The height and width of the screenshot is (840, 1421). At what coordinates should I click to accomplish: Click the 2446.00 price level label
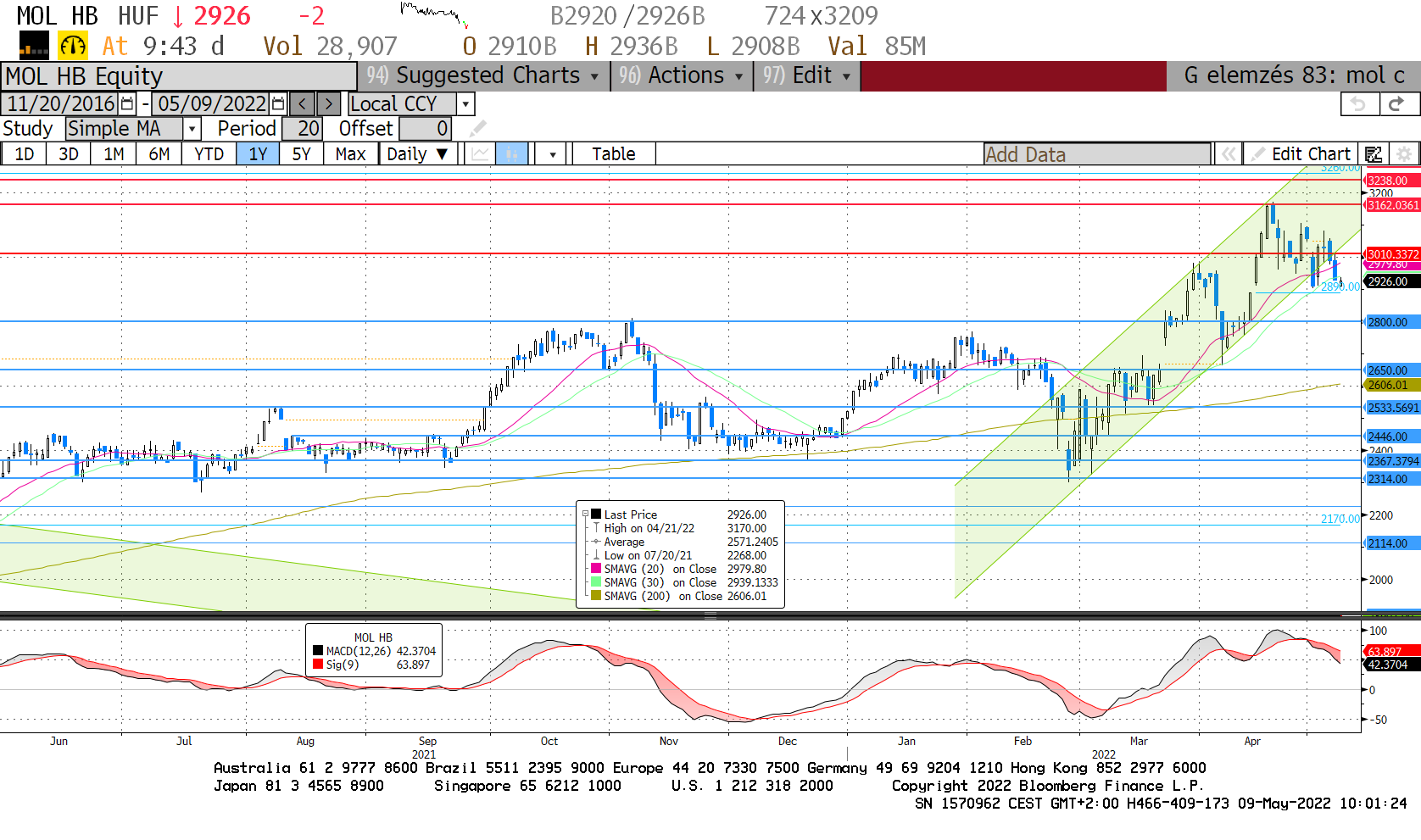pyautogui.click(x=1391, y=437)
